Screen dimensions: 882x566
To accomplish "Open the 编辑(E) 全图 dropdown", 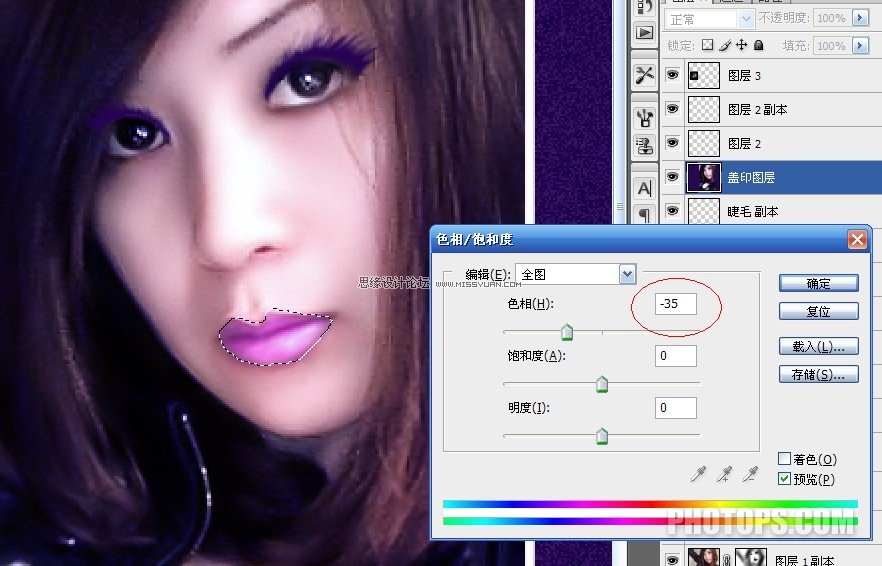I will tap(575, 274).
